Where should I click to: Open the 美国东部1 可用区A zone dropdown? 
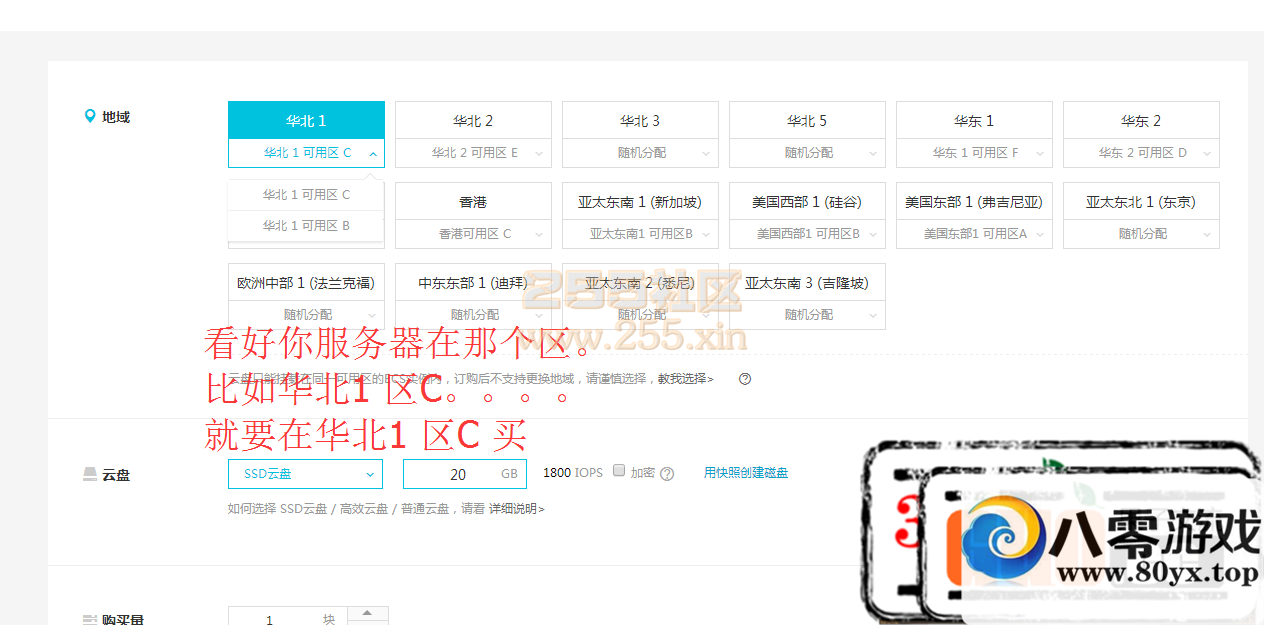pyautogui.click(x=974, y=234)
